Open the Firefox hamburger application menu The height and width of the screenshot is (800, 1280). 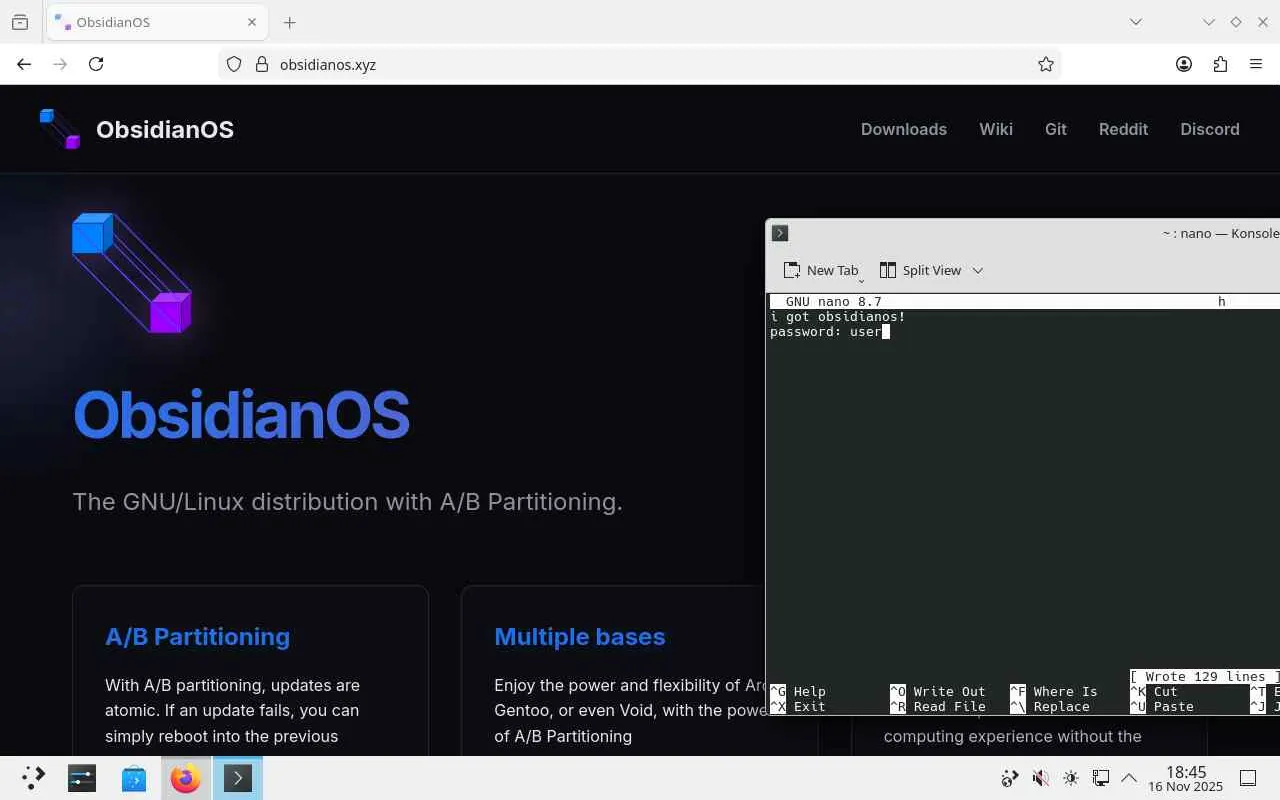tap(1256, 64)
